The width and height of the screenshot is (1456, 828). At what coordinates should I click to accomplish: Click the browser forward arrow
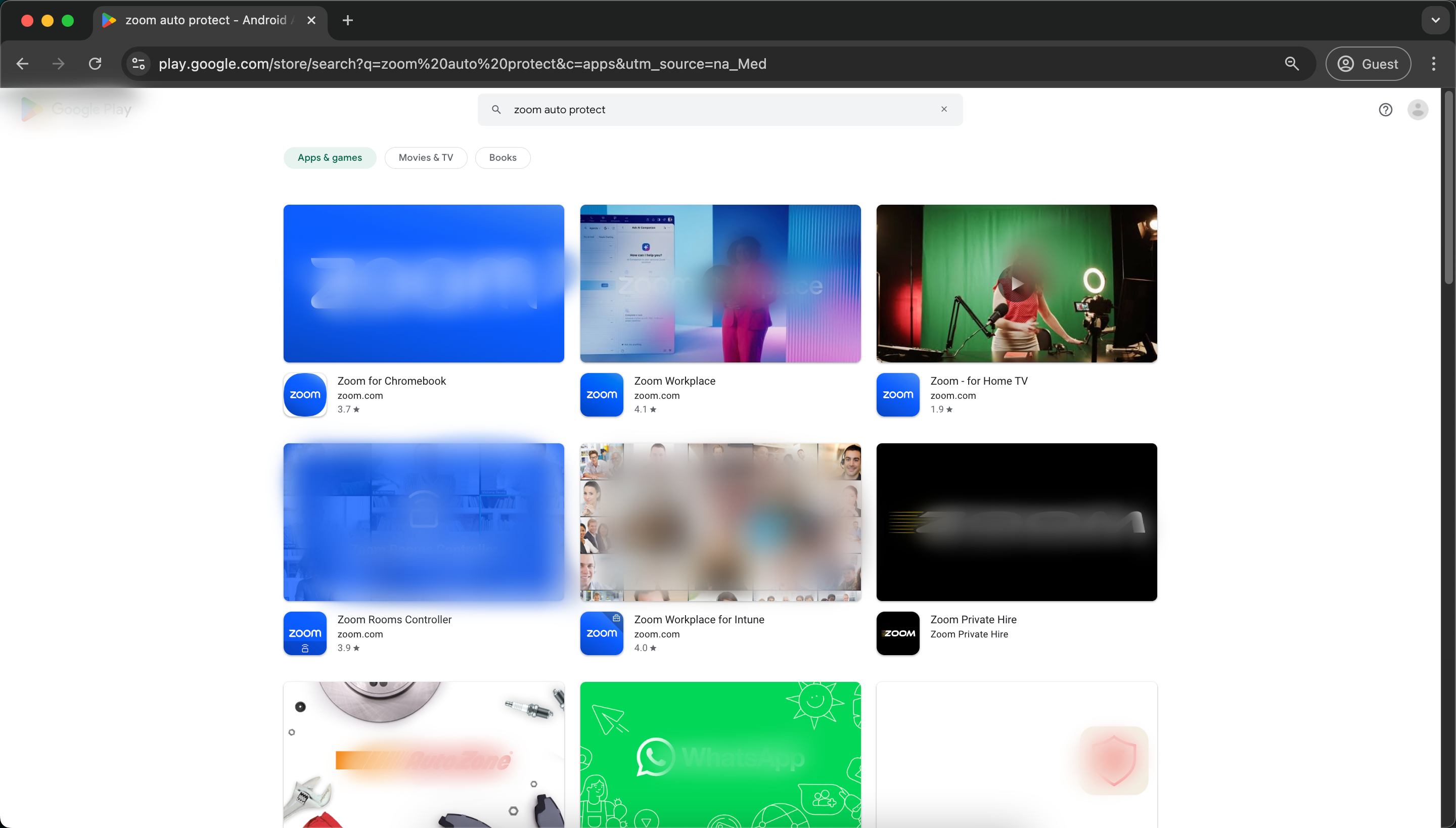tap(58, 64)
